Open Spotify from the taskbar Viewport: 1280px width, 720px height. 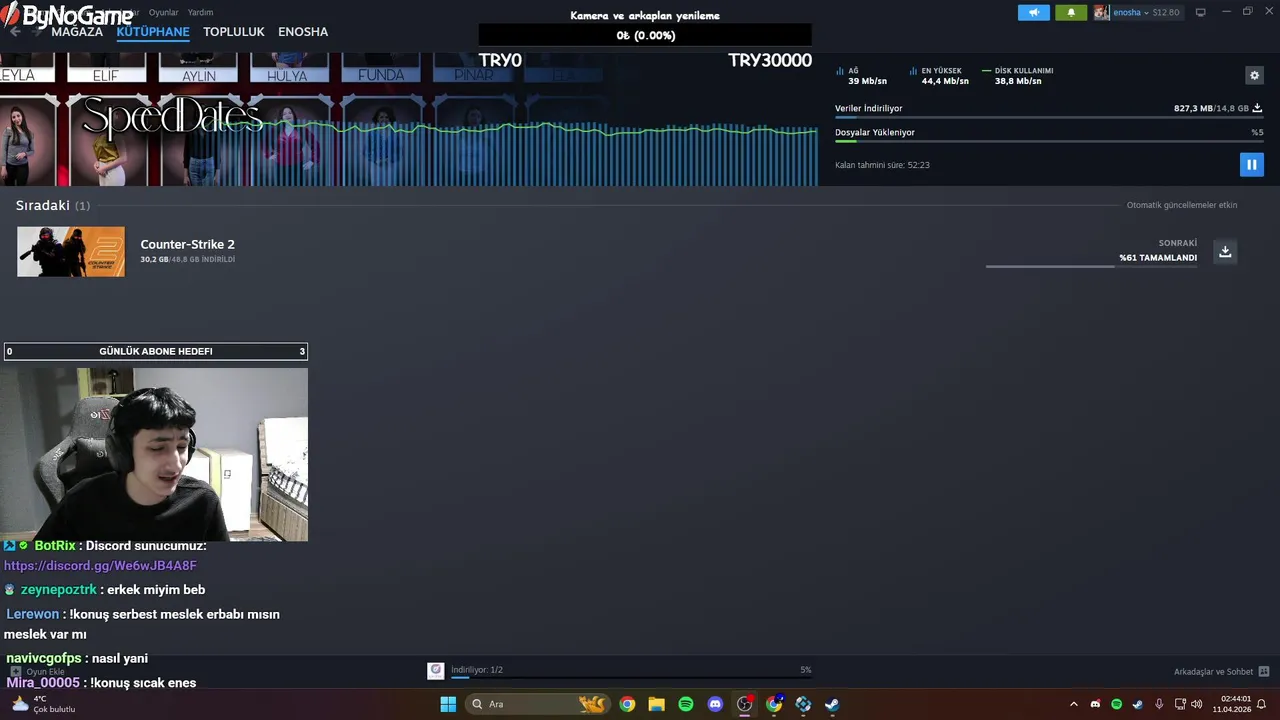[686, 704]
